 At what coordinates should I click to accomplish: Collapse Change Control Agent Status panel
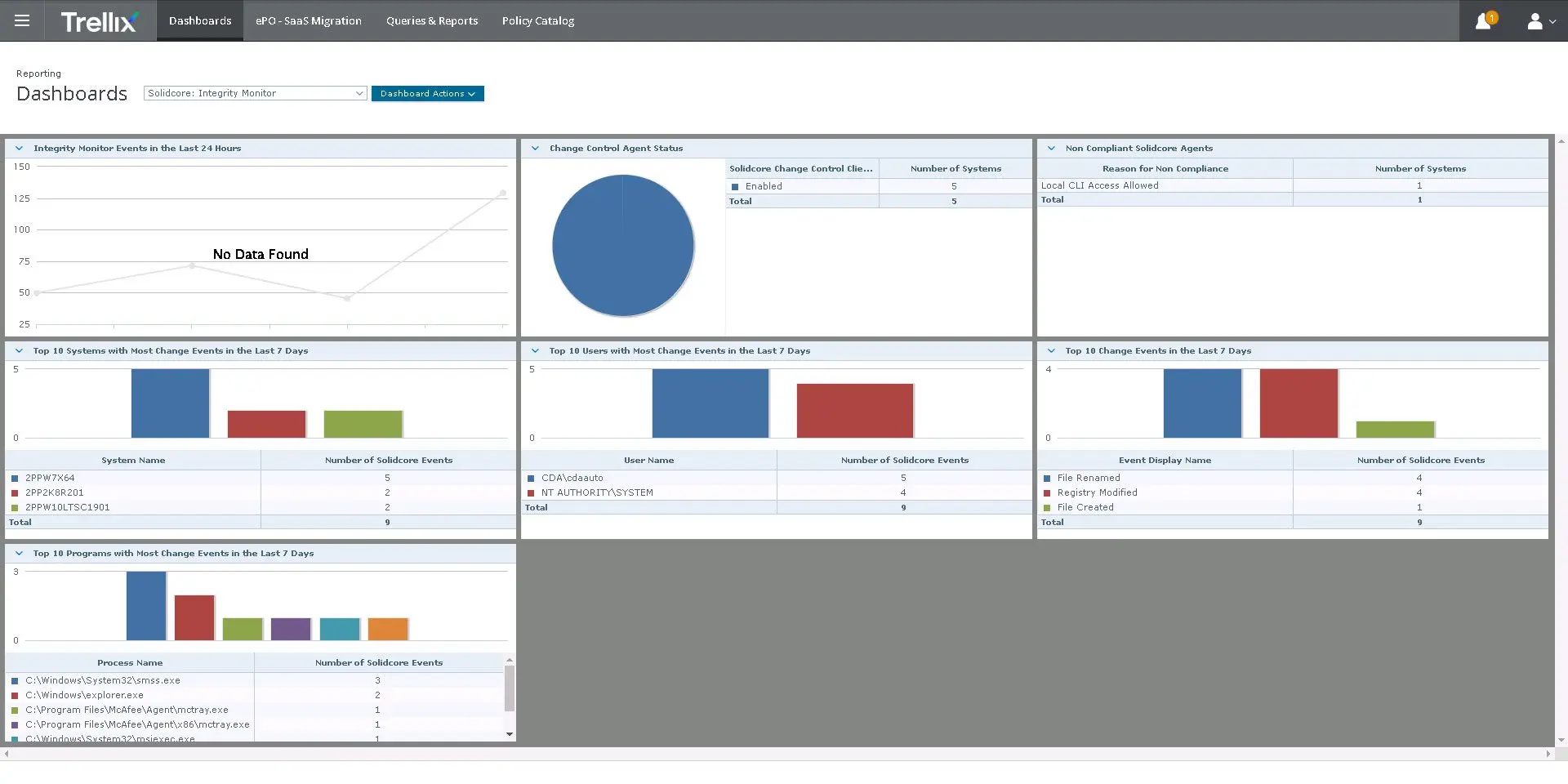pyautogui.click(x=535, y=149)
